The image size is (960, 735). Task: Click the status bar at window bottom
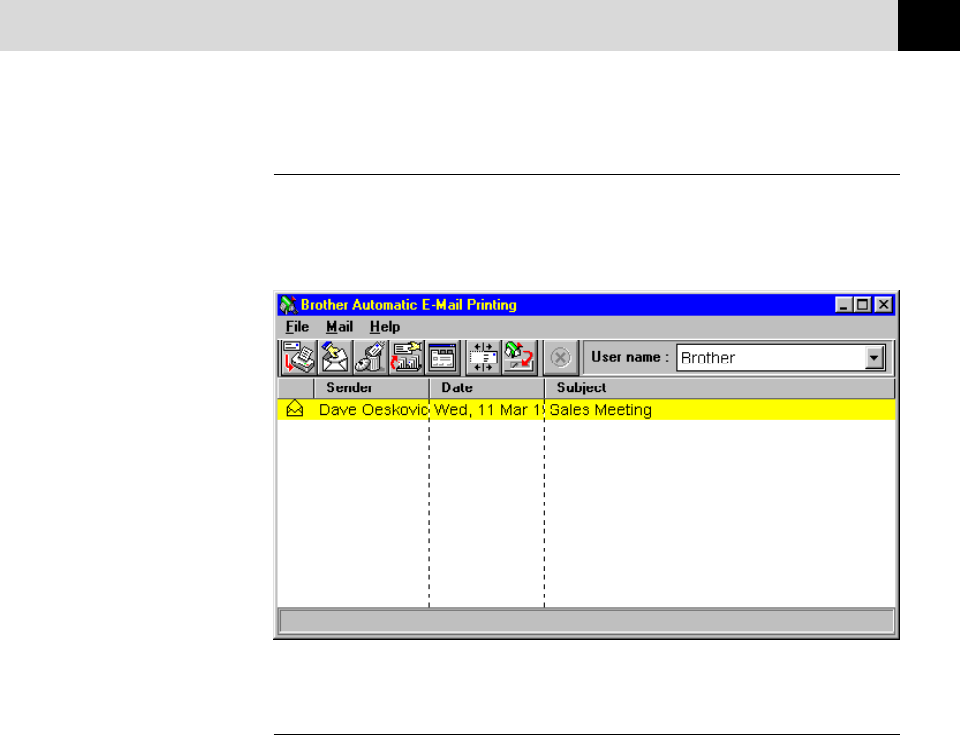(x=587, y=621)
